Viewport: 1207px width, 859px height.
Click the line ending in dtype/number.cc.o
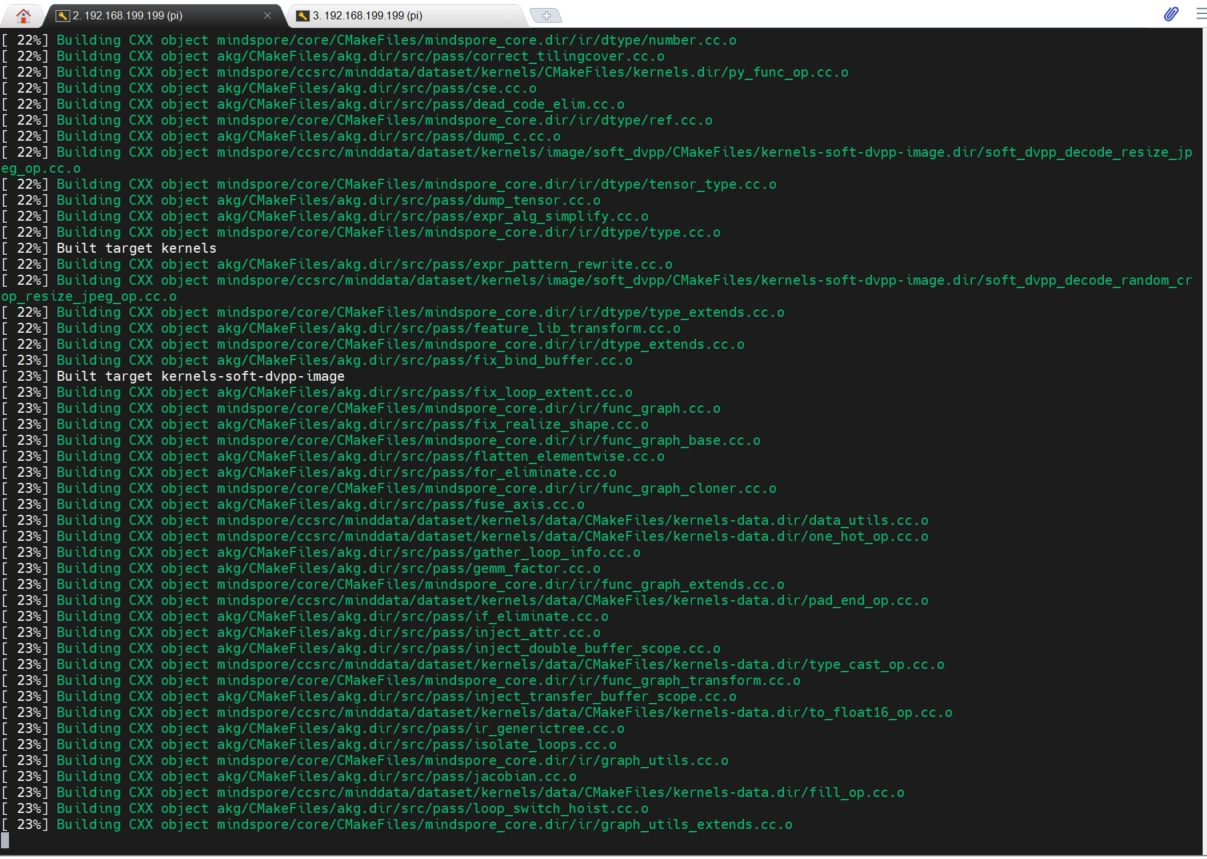[x=368, y=40]
